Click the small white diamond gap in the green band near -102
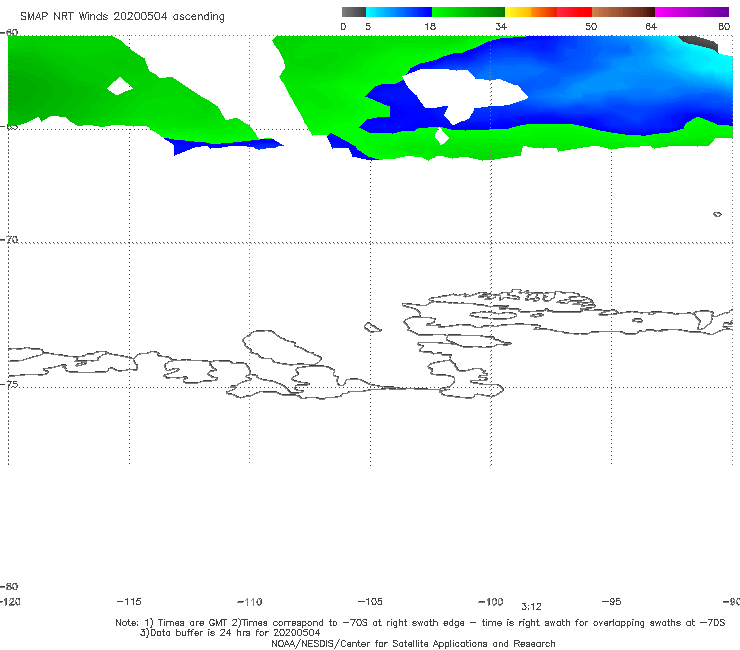This screenshot has height=650, width=740. (441, 136)
